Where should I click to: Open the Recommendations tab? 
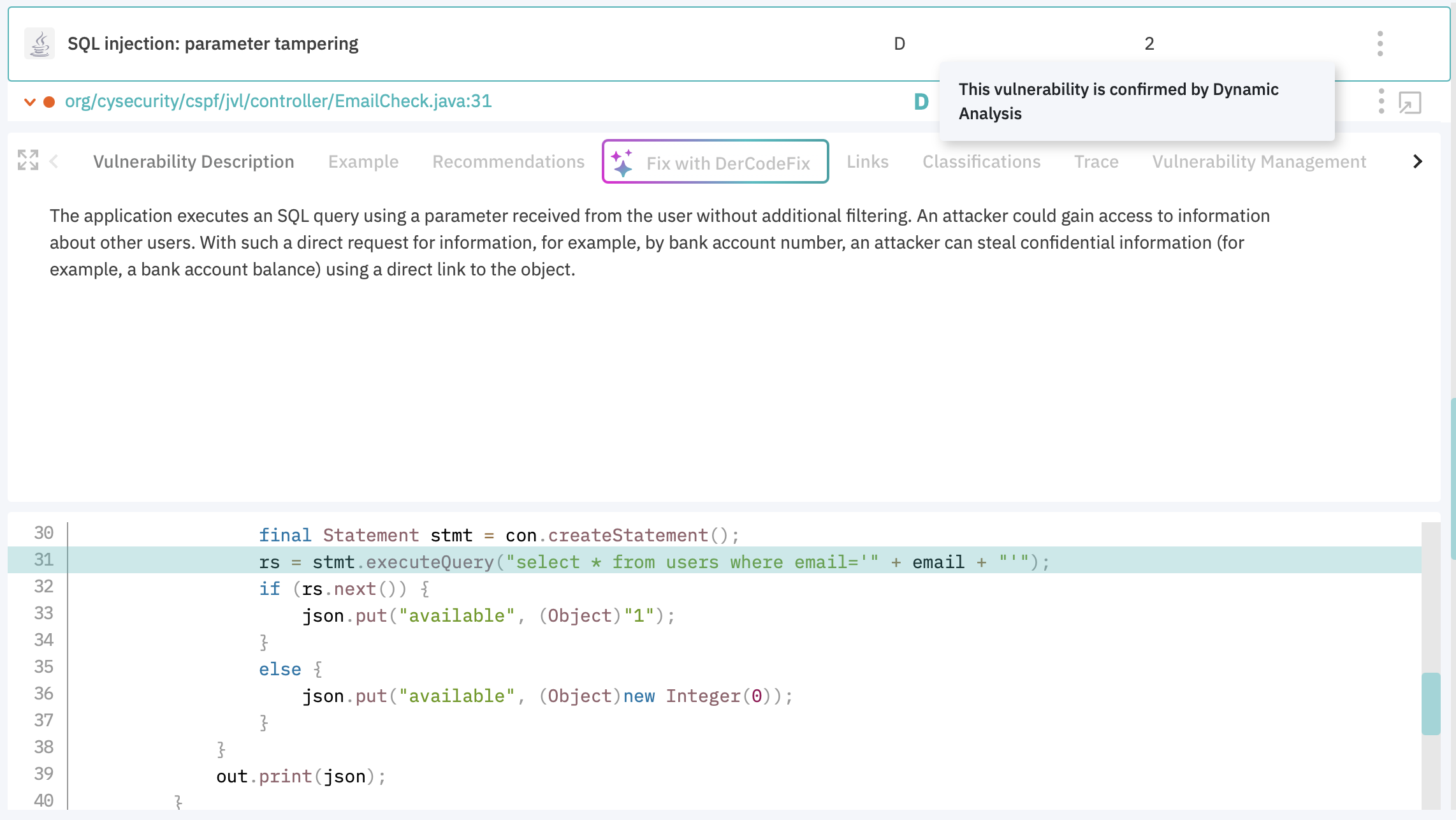508,161
